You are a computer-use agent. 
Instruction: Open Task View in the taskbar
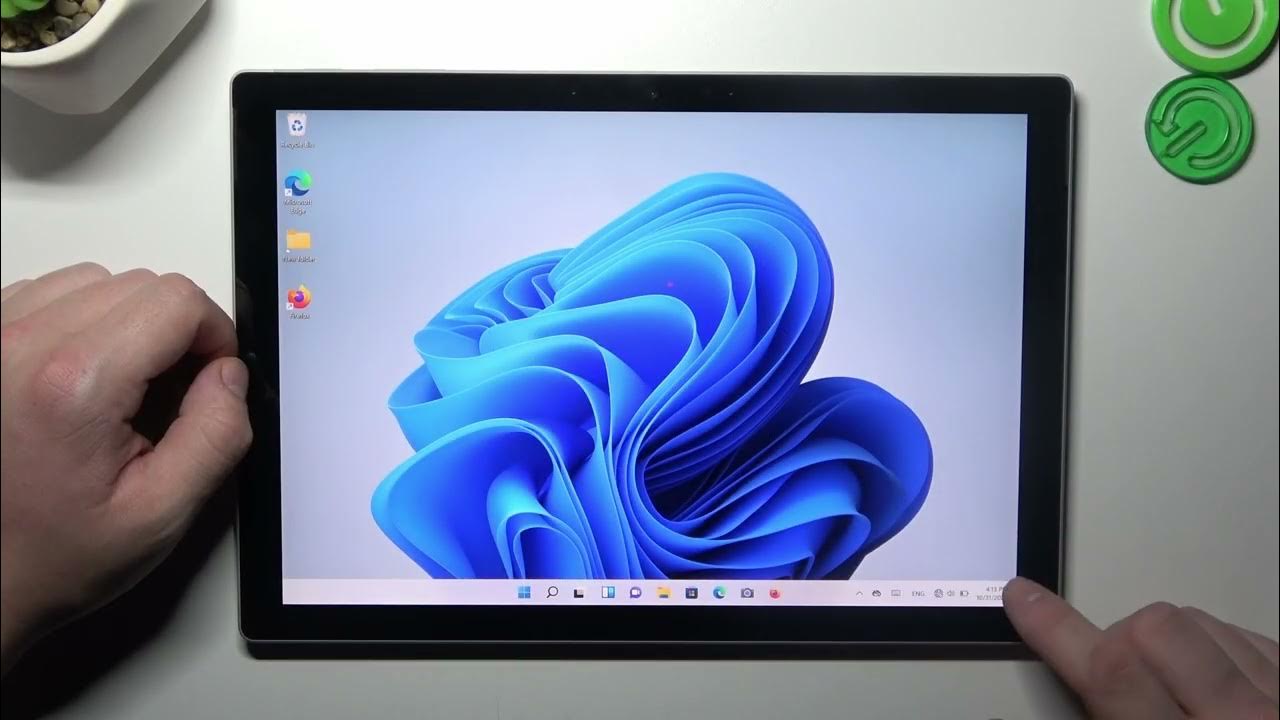click(579, 593)
